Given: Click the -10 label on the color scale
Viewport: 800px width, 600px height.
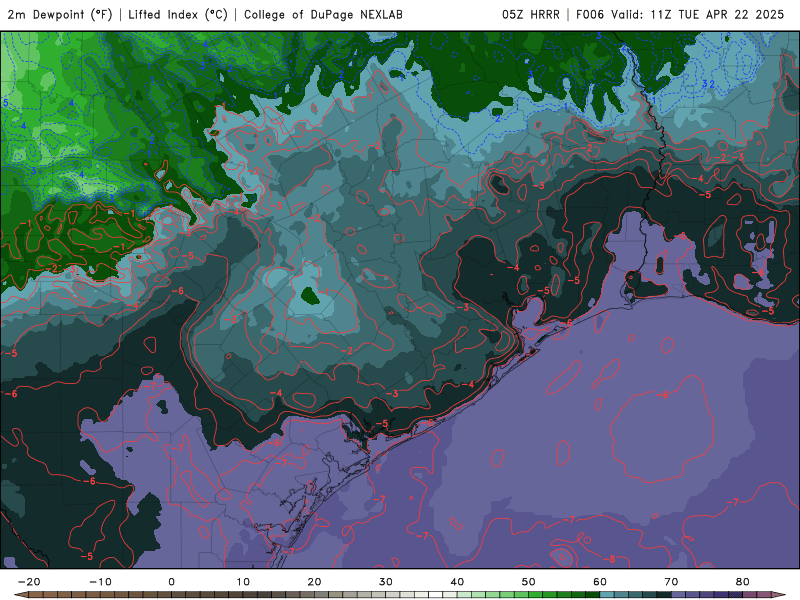Looking at the screenshot, I should coord(101,582).
